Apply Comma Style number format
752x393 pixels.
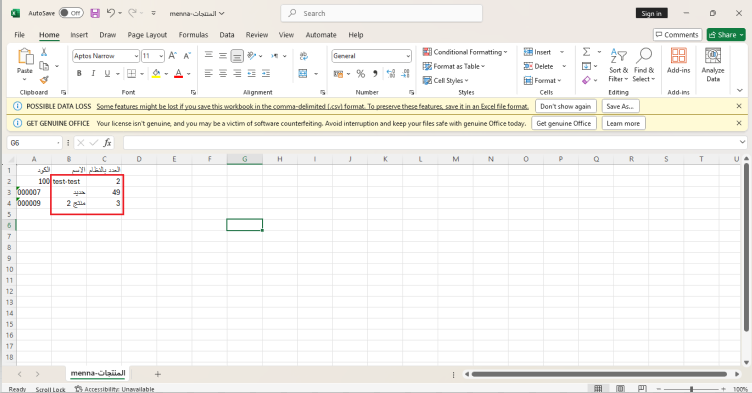pyautogui.click(x=375, y=73)
